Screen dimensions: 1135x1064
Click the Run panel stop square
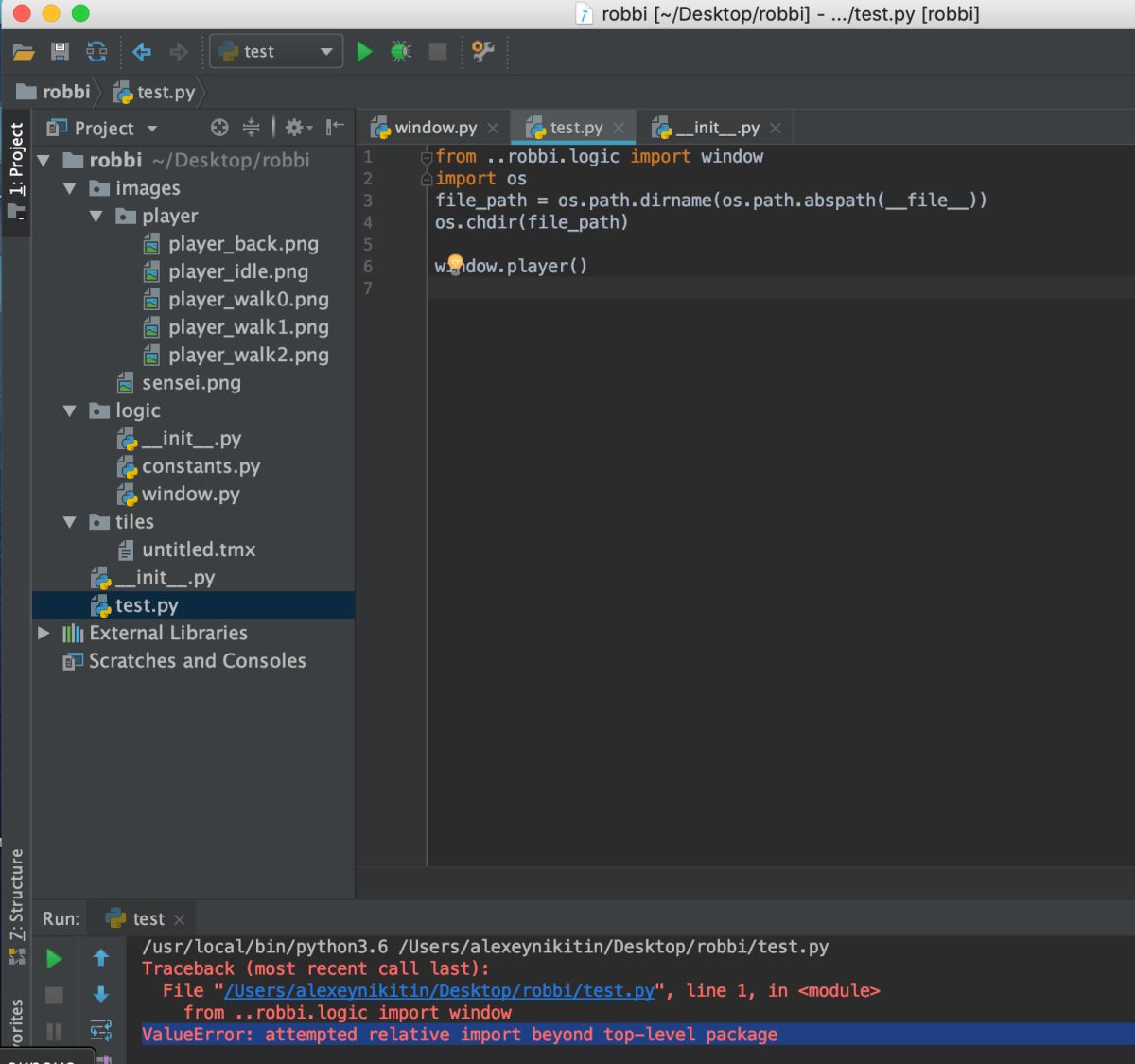54,995
